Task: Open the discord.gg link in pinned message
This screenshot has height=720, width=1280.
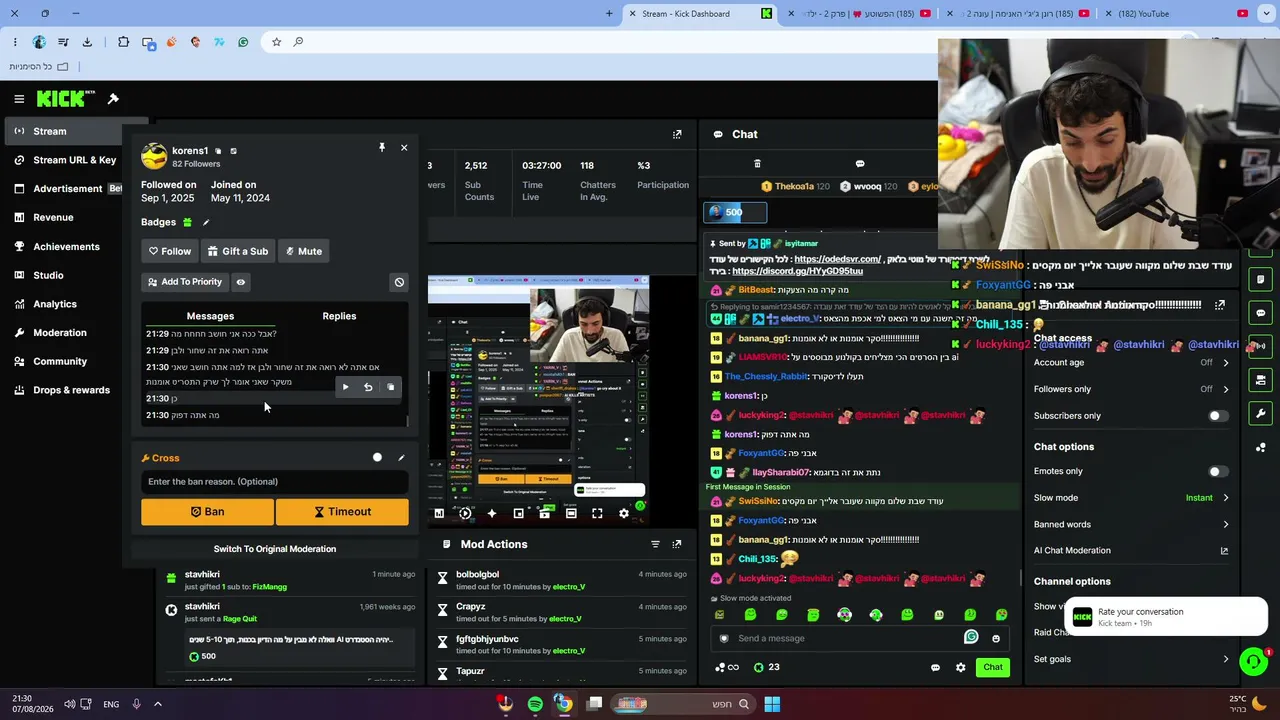Action: click(797, 271)
